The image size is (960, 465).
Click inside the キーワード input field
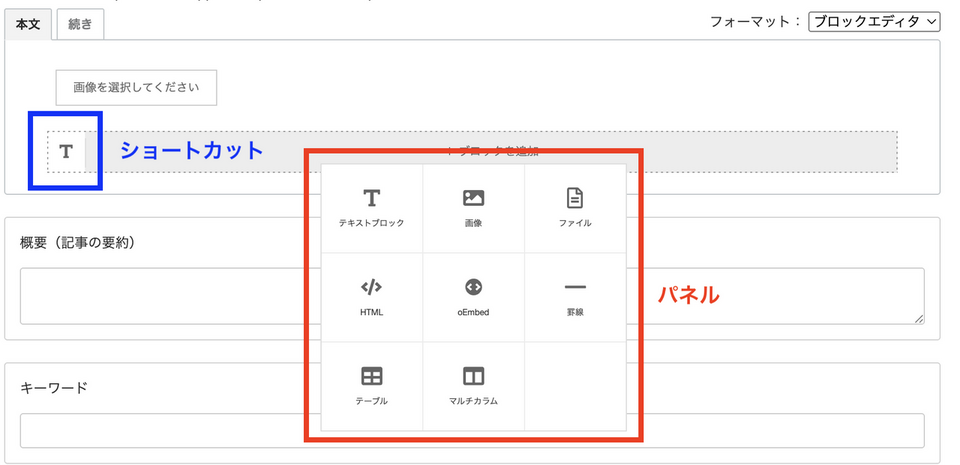160,431
